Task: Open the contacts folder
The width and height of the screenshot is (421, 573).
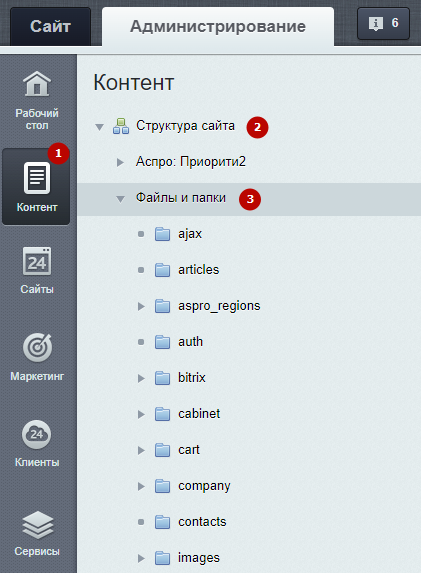Action: tap(202, 521)
